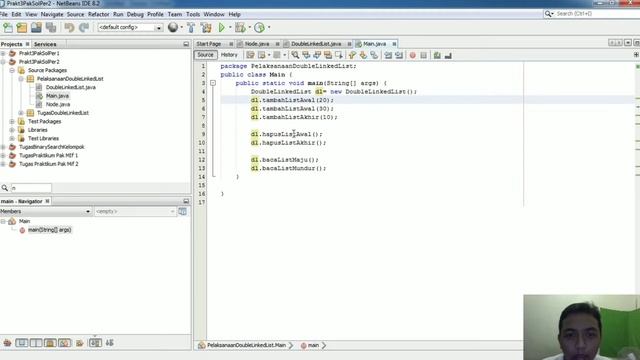Image resolution: width=640 pixels, height=360 pixels.
Task: Click the Find Selection magnifier in editor toolbar
Action: tap(295, 55)
